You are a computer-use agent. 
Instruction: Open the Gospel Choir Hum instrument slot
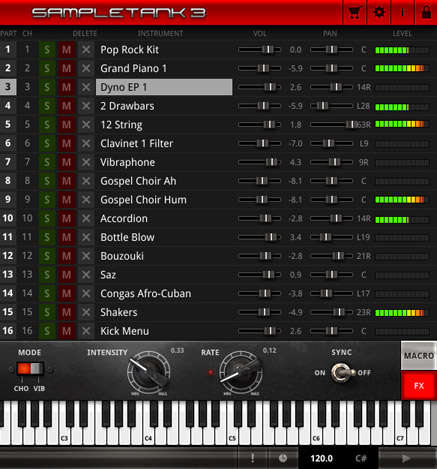coord(164,200)
